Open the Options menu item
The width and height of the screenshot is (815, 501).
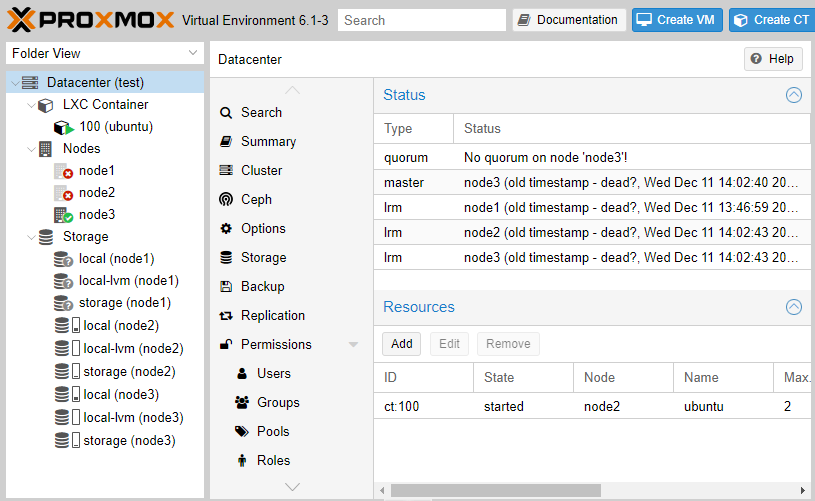point(263,228)
